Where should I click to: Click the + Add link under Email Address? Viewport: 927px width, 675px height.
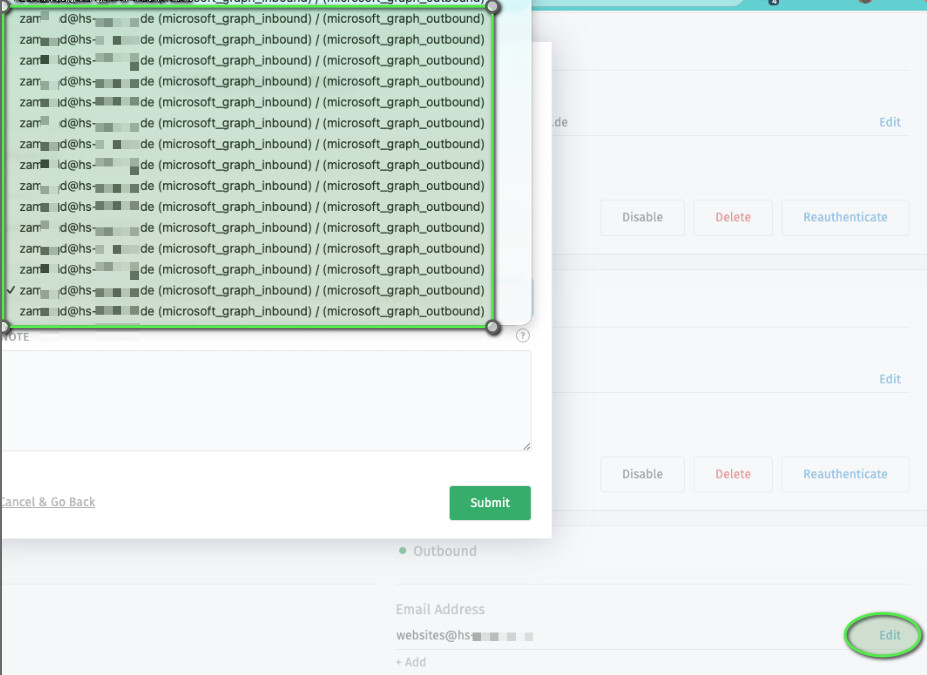pyautogui.click(x=410, y=662)
